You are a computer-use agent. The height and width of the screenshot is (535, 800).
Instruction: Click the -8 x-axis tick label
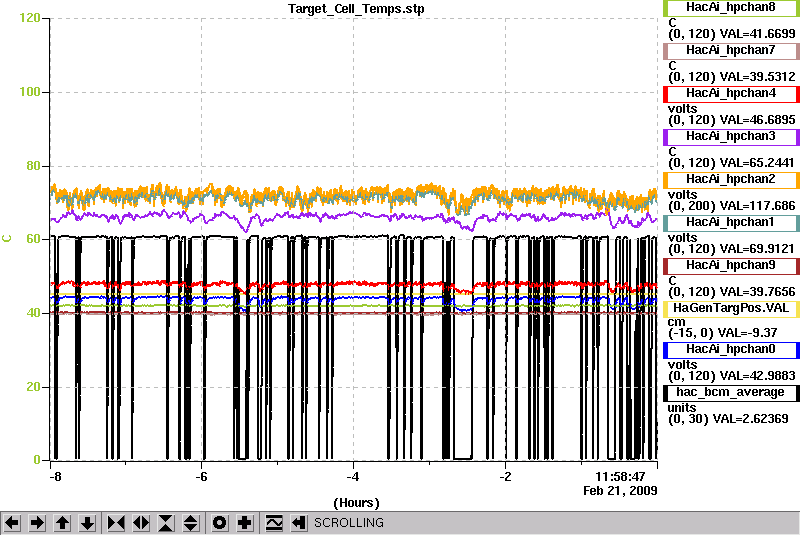[55, 477]
